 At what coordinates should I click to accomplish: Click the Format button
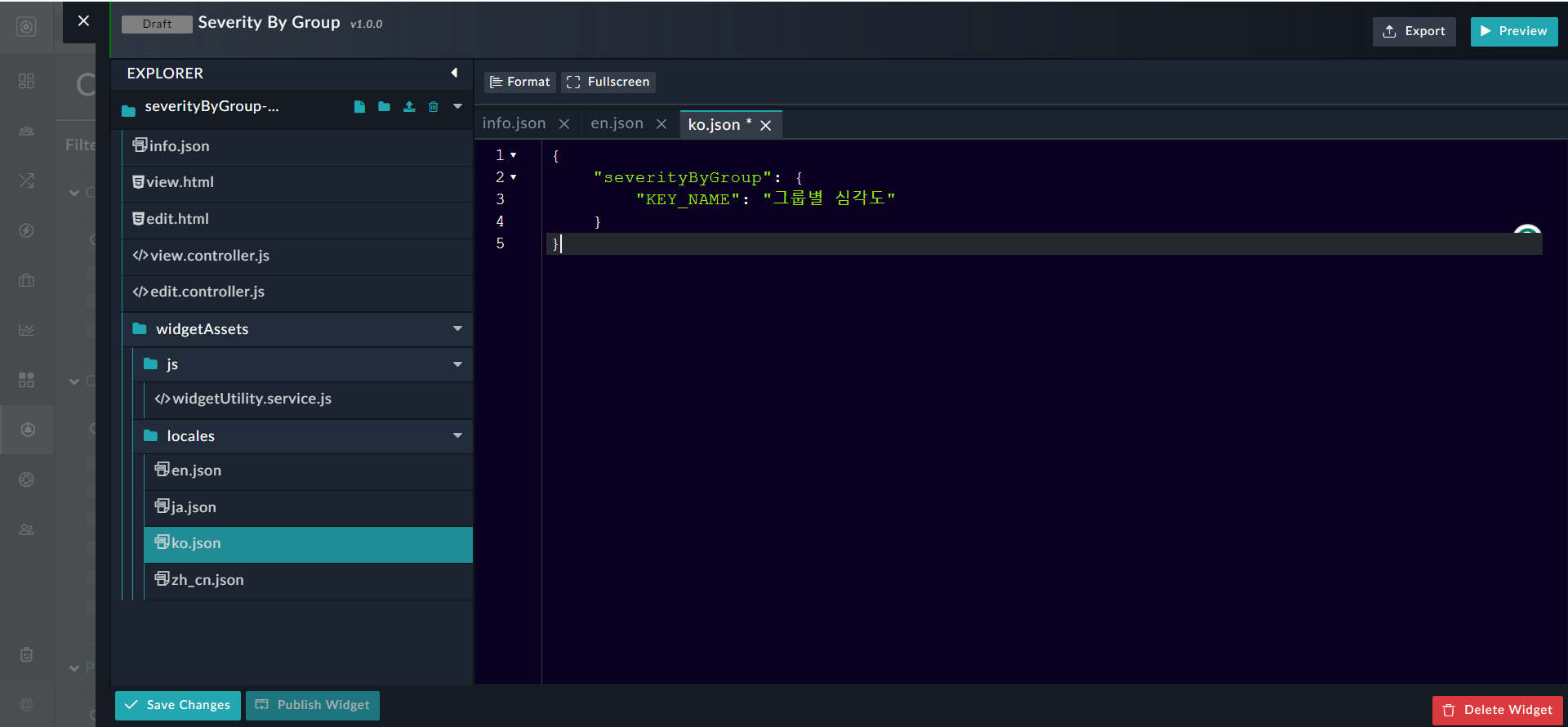coord(520,82)
